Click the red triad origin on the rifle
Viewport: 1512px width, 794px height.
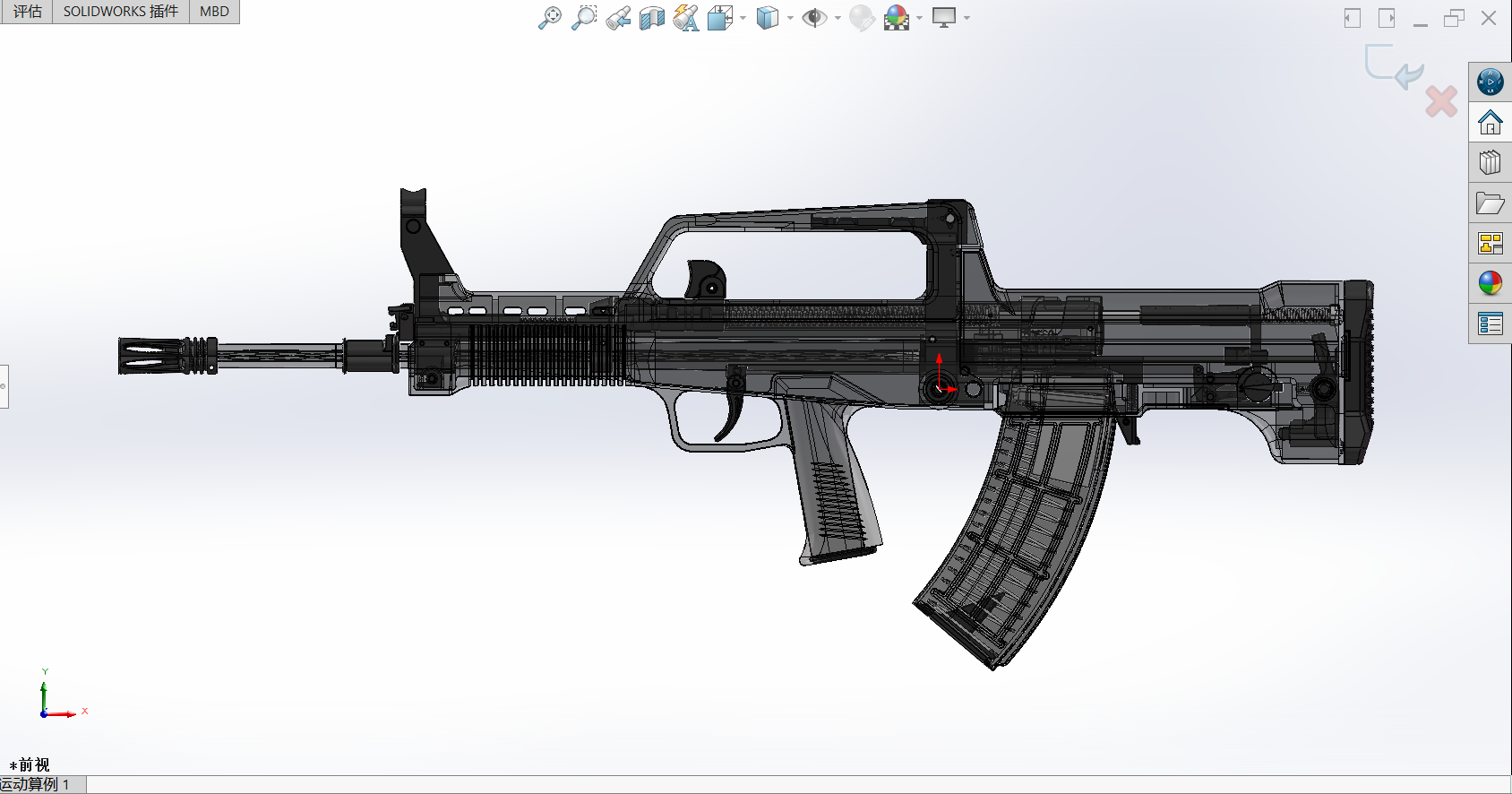tap(940, 388)
